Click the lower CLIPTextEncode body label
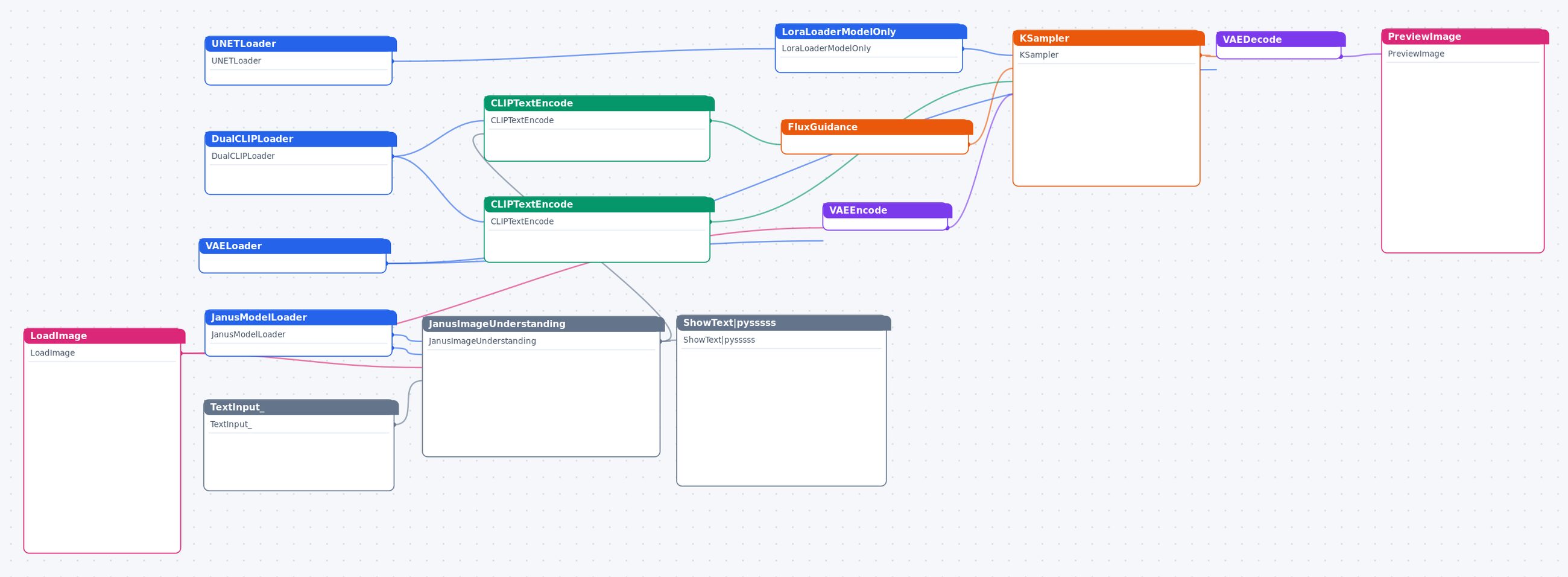 pos(522,222)
